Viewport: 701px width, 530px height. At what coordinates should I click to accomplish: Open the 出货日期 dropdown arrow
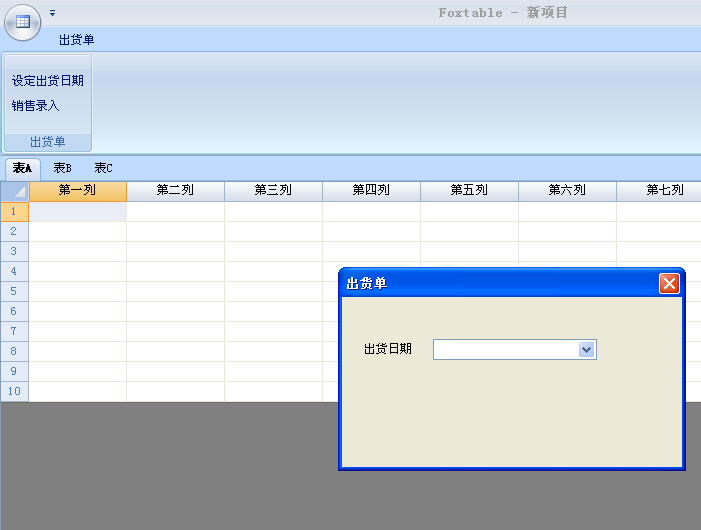click(587, 349)
